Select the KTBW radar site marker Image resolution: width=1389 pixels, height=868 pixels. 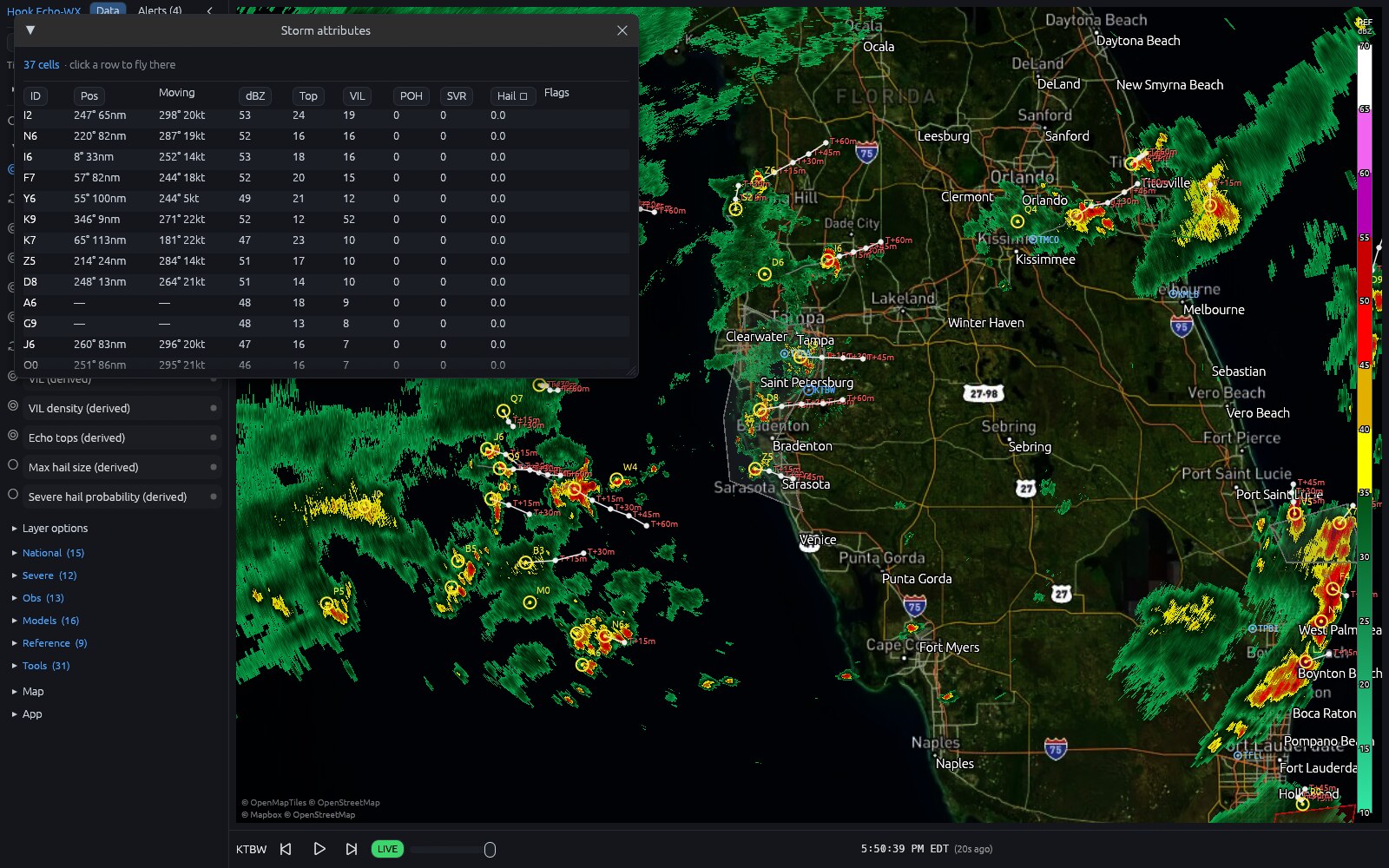[808, 391]
